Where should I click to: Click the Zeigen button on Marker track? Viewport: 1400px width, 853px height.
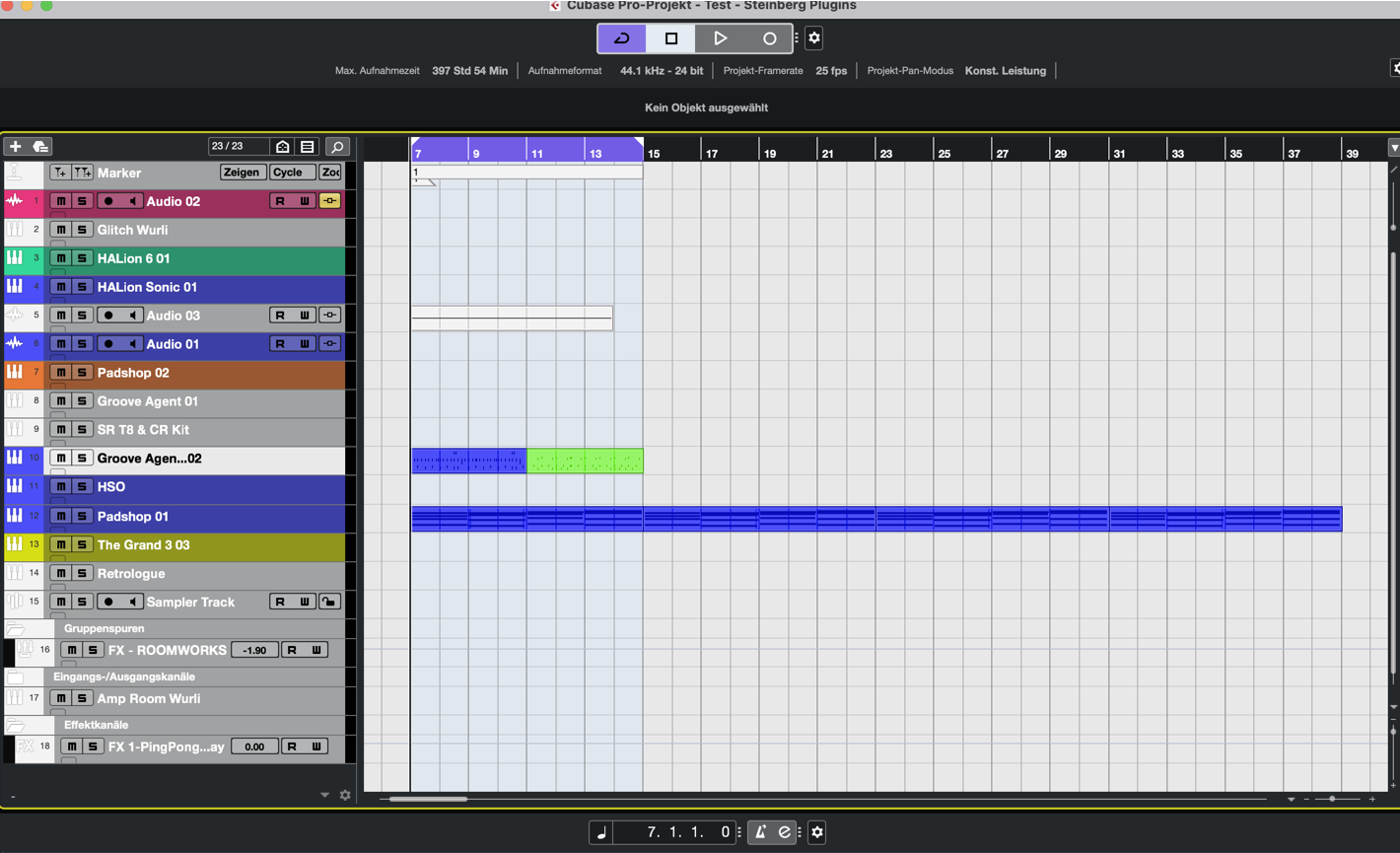241,173
